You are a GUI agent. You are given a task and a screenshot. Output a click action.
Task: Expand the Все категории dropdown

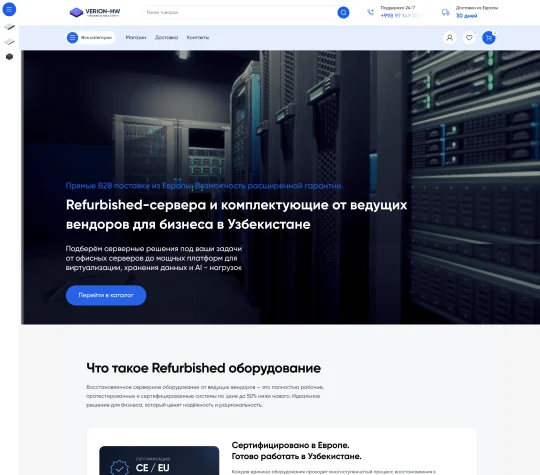pyautogui.click(x=91, y=38)
